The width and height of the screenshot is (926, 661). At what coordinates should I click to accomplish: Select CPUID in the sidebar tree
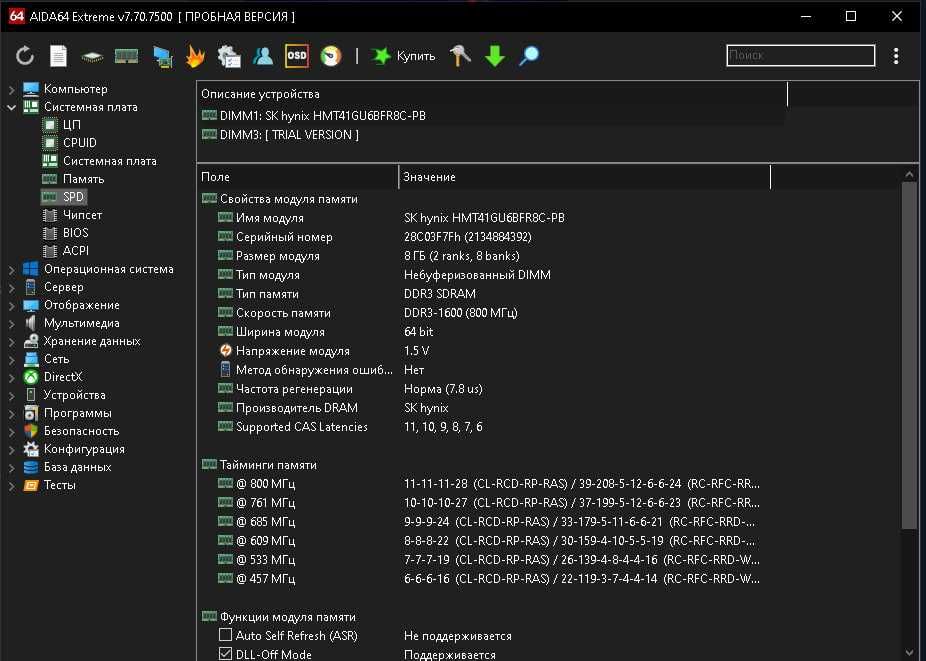click(x=80, y=142)
